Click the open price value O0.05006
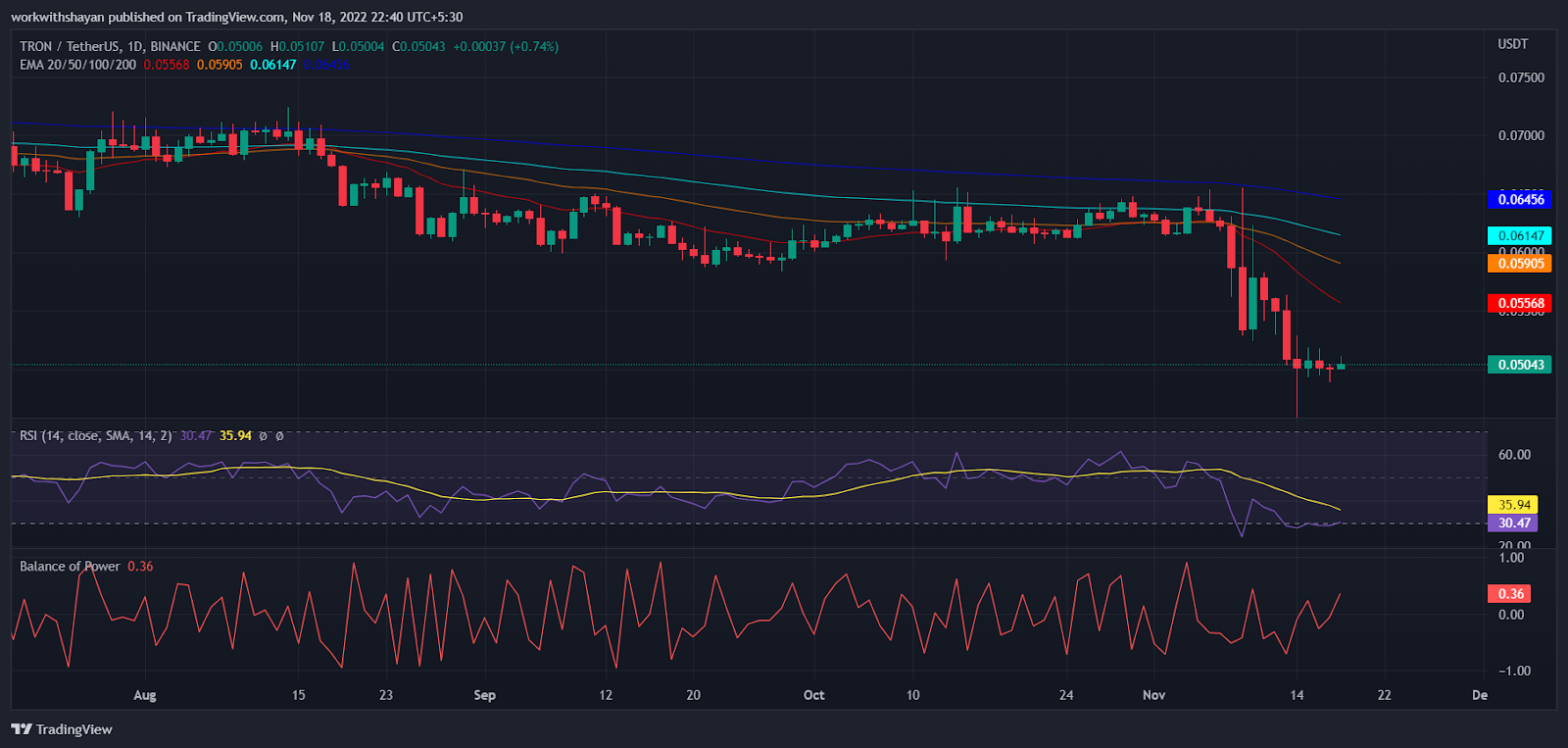Viewport: 1568px width, 748px height. 235,46
